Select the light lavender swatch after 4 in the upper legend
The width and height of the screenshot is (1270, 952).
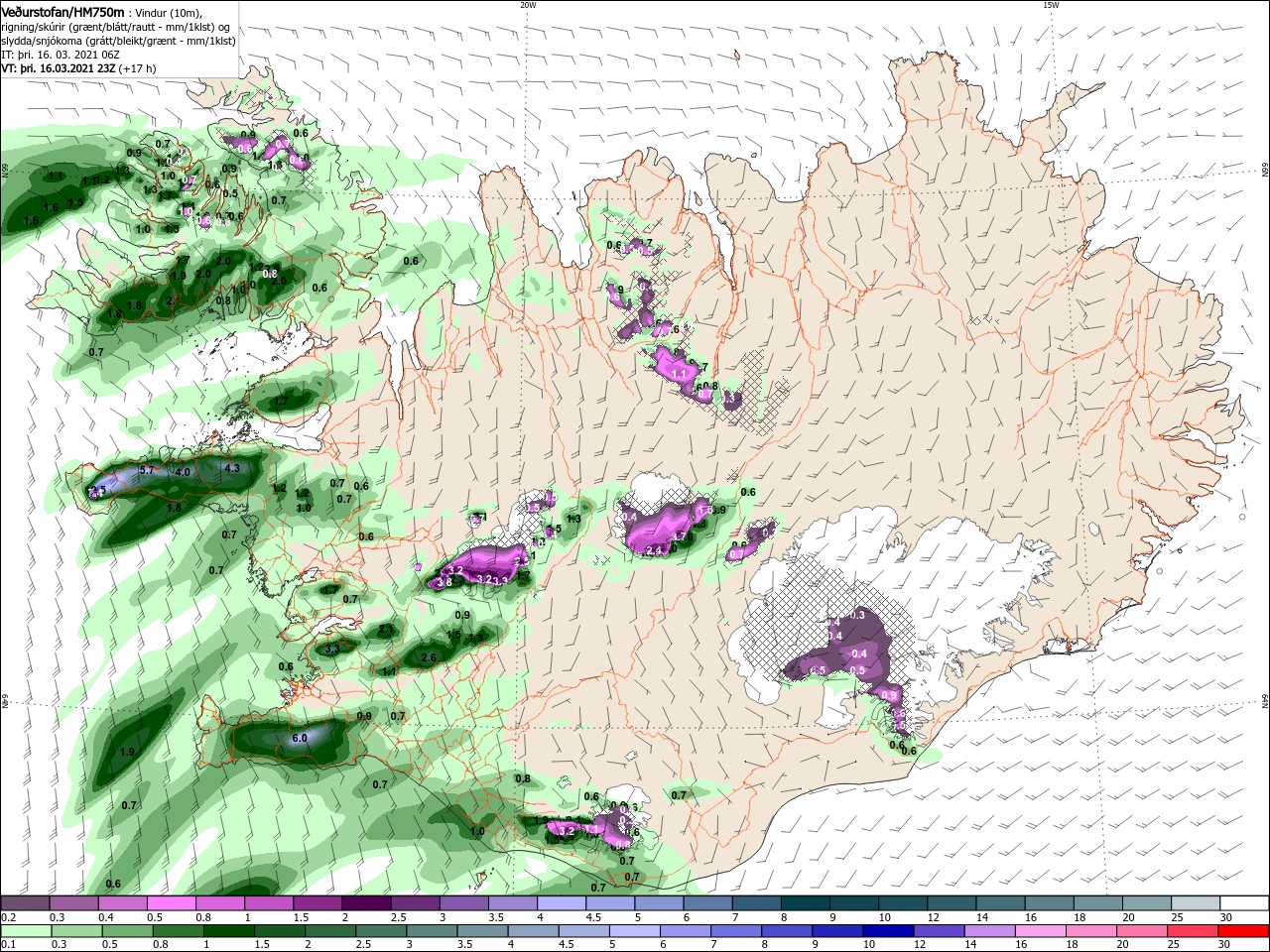tap(562, 903)
